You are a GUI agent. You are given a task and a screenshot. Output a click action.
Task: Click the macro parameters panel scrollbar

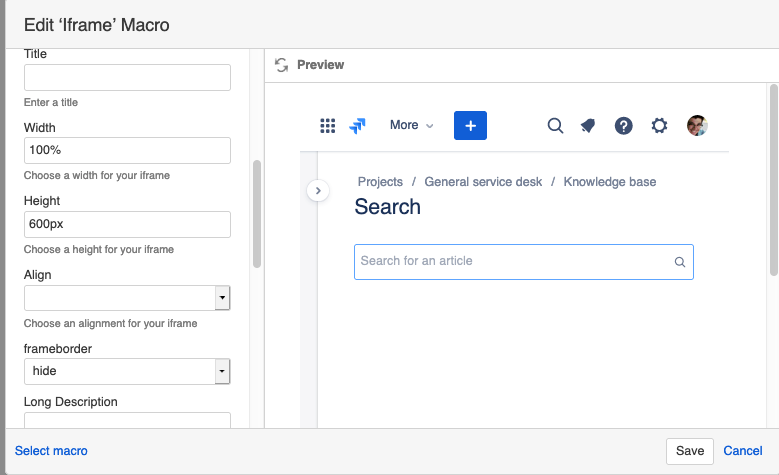click(x=257, y=214)
